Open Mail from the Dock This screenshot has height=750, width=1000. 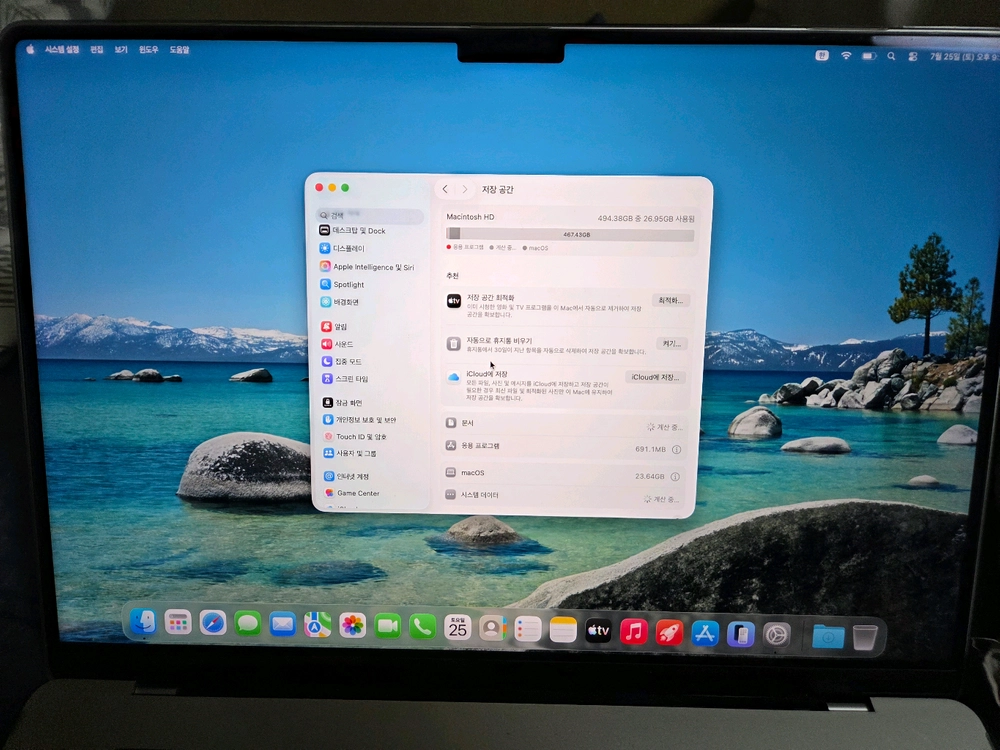(x=282, y=624)
